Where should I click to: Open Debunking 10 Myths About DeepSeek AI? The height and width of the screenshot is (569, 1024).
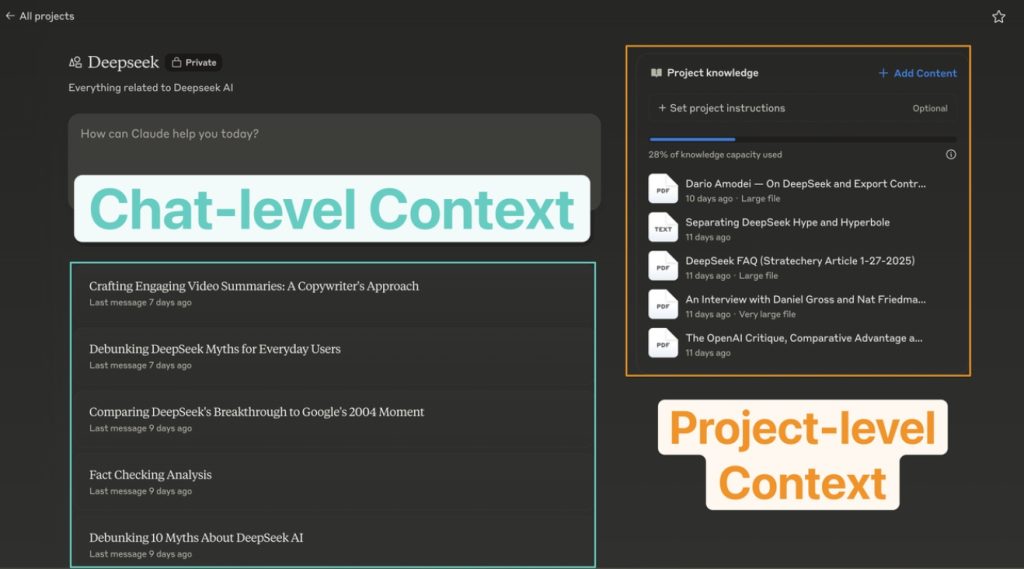coord(195,538)
